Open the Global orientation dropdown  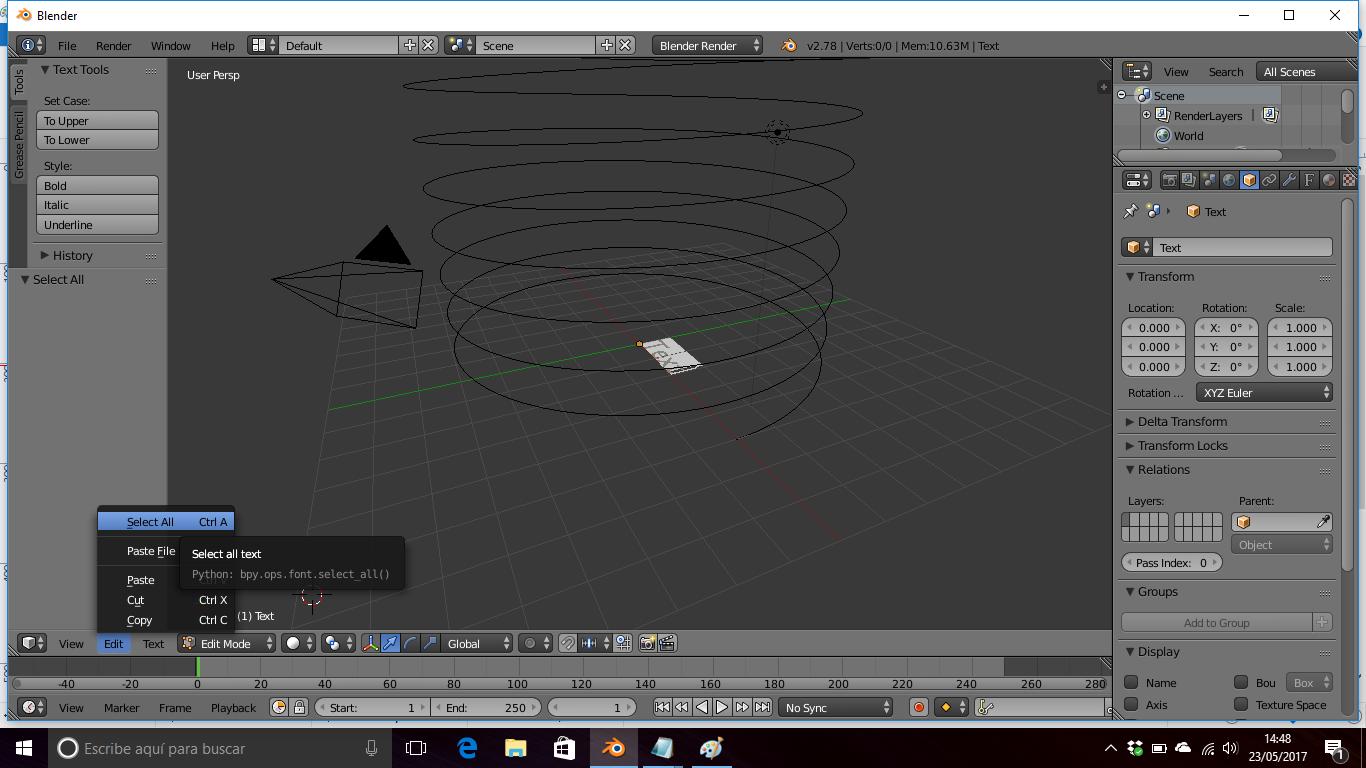click(x=478, y=643)
